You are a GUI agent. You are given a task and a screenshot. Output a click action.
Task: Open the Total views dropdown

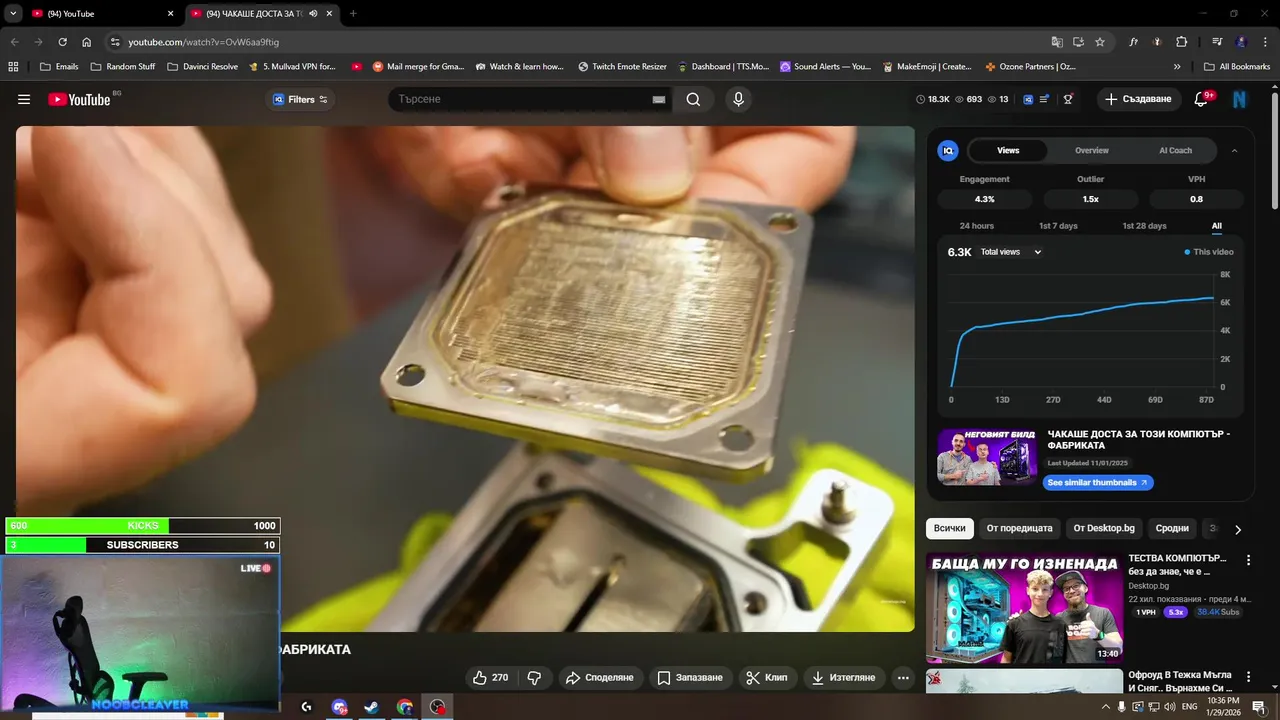[1011, 252]
